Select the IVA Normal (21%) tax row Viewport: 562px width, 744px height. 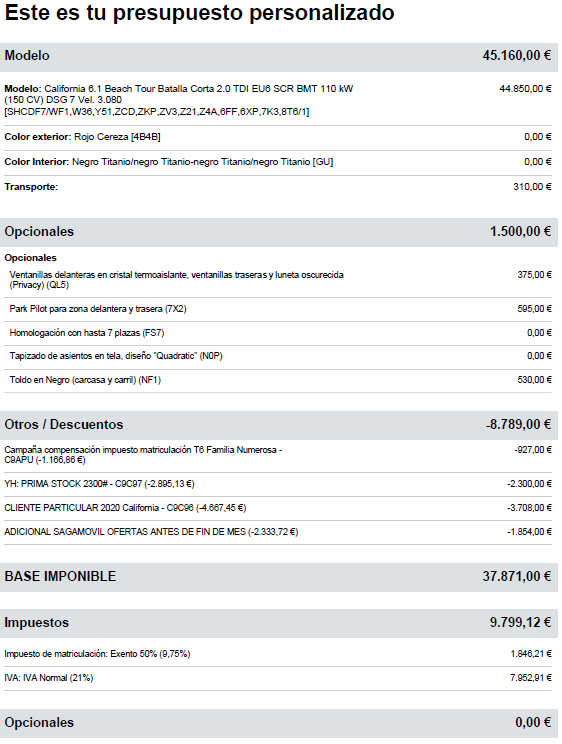pyautogui.click(x=278, y=679)
